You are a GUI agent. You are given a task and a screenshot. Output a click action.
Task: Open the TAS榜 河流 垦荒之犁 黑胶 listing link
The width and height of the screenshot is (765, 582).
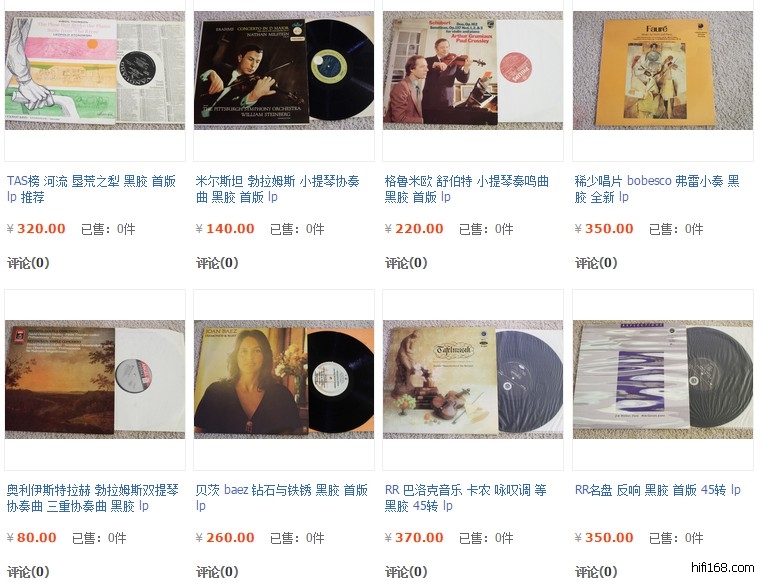click(x=91, y=189)
